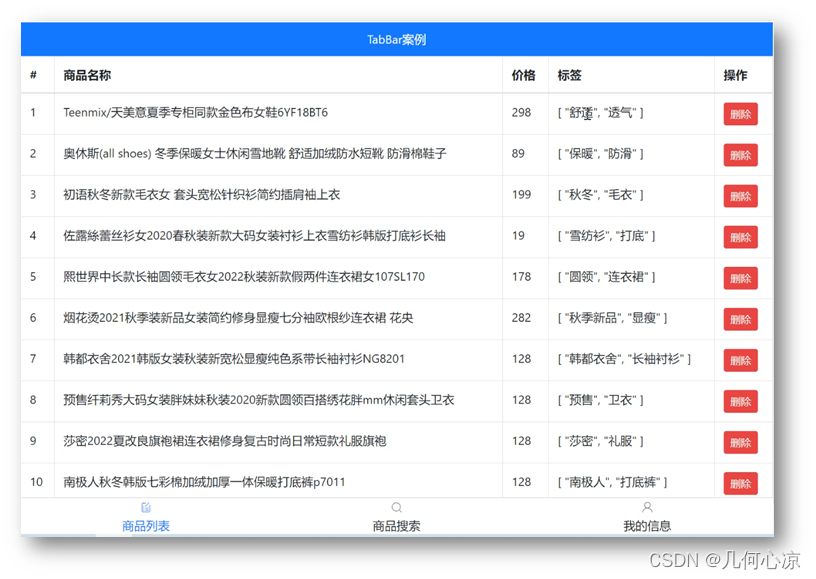Click the tags ["圆领", "连衣裙"]
Viewport: 816px width, 579px height.
606,277
